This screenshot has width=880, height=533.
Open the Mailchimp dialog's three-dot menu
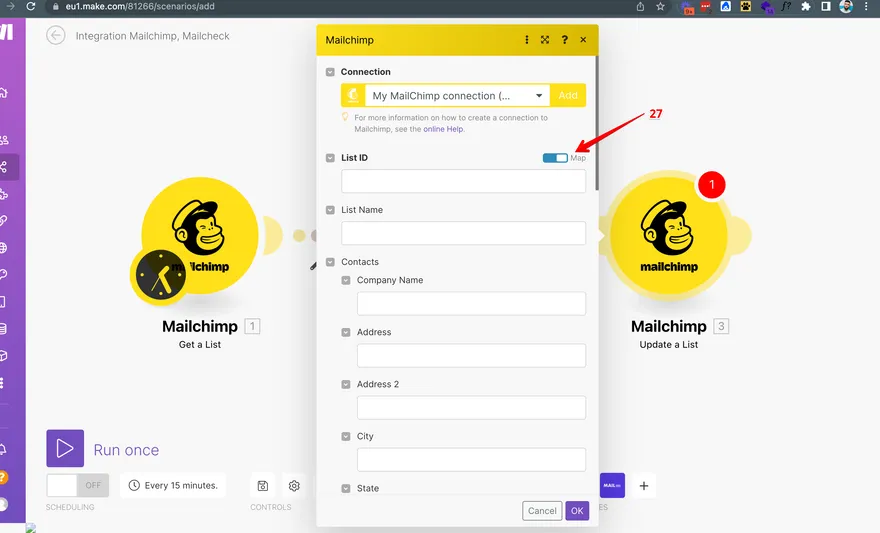(526, 40)
